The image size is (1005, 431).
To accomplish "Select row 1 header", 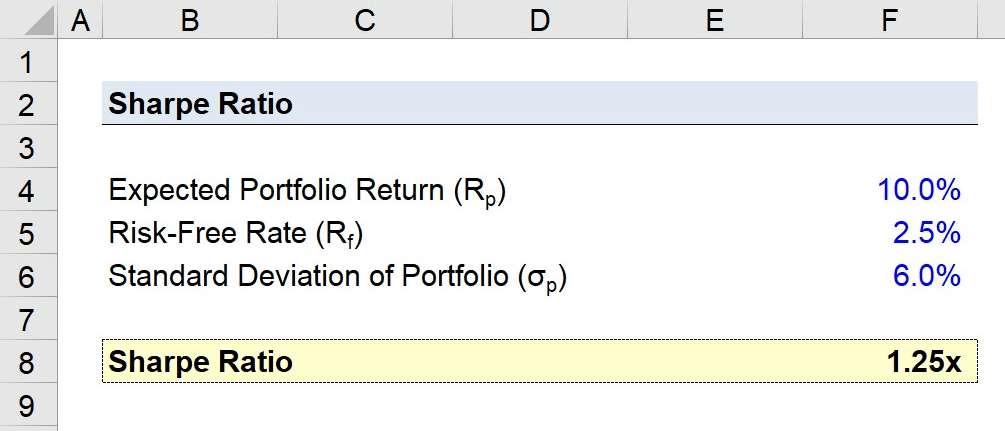I will pyautogui.click(x=29, y=60).
